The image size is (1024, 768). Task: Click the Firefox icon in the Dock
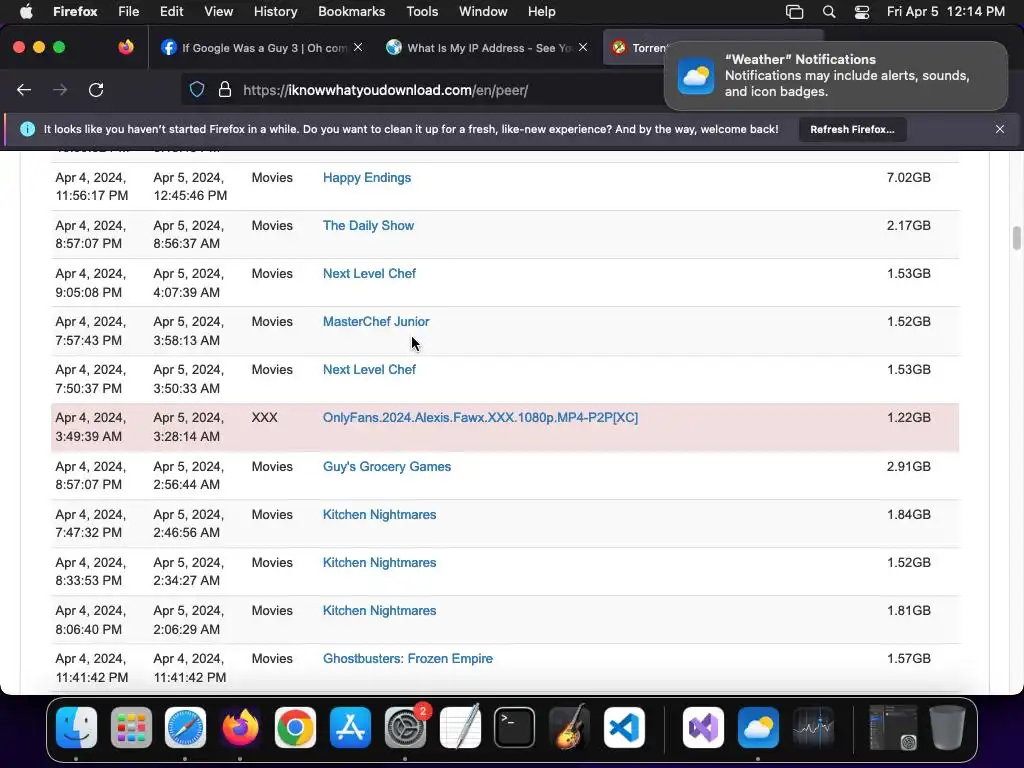[240, 727]
